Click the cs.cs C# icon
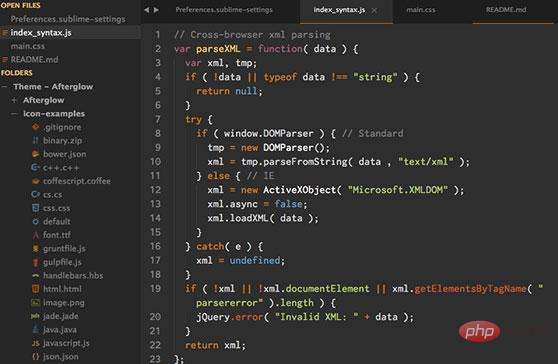 [x=36, y=194]
